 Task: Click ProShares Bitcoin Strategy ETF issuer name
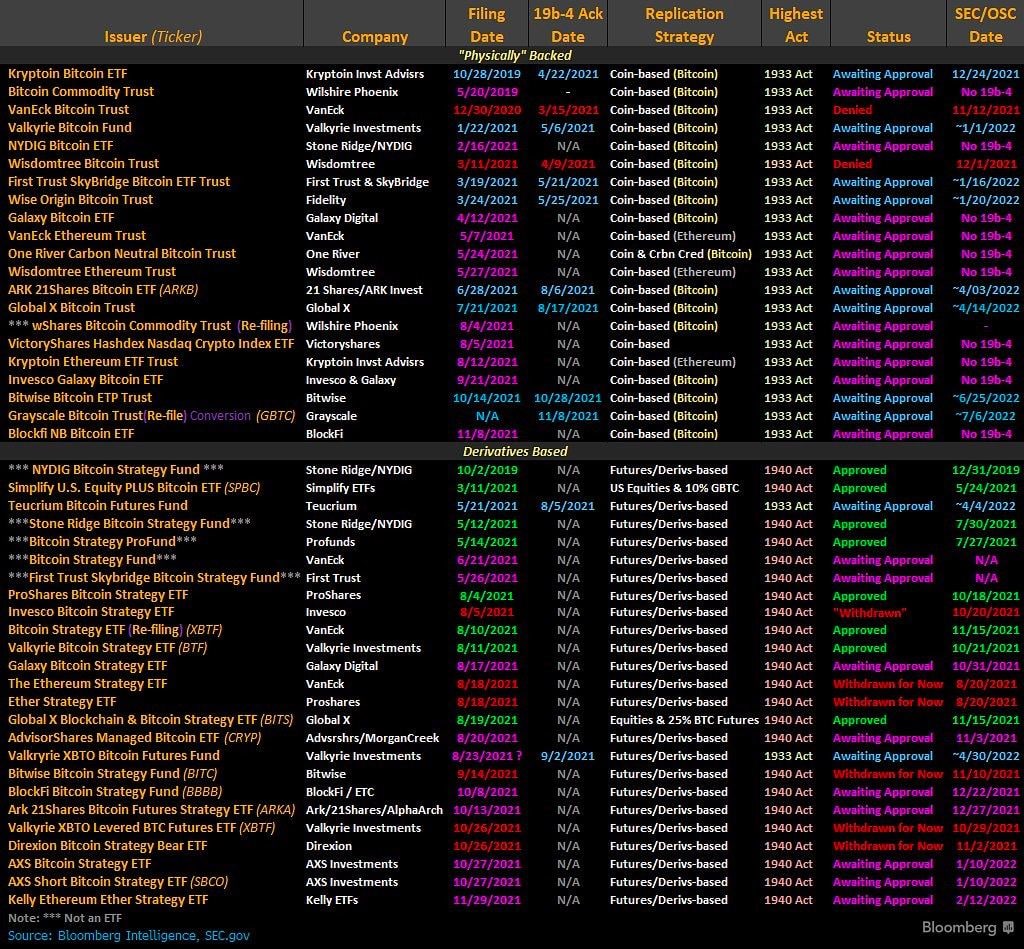(98, 594)
